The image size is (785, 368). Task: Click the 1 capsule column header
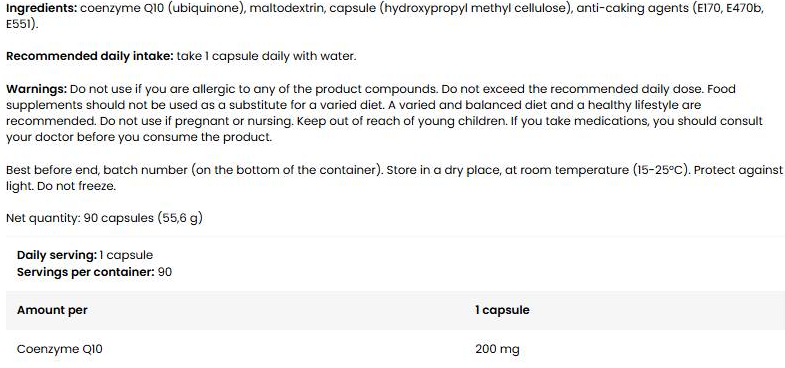click(502, 310)
